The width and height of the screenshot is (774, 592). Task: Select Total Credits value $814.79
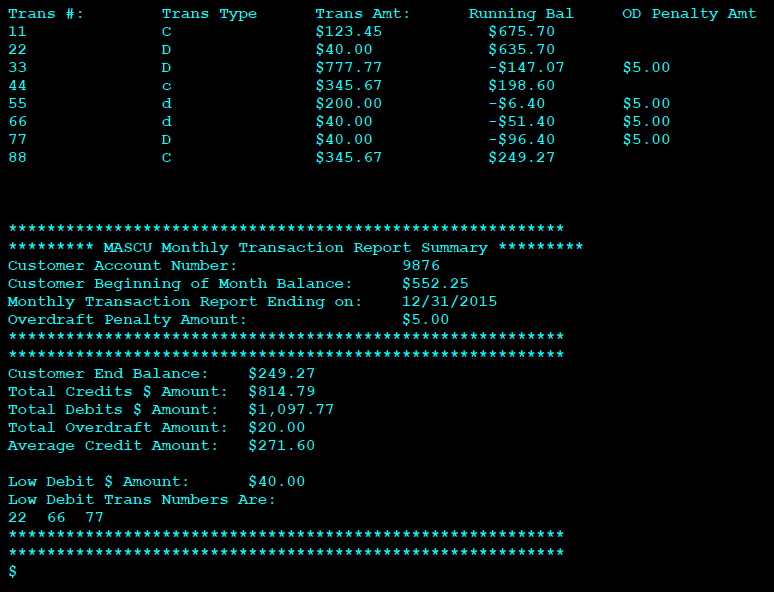(281, 392)
